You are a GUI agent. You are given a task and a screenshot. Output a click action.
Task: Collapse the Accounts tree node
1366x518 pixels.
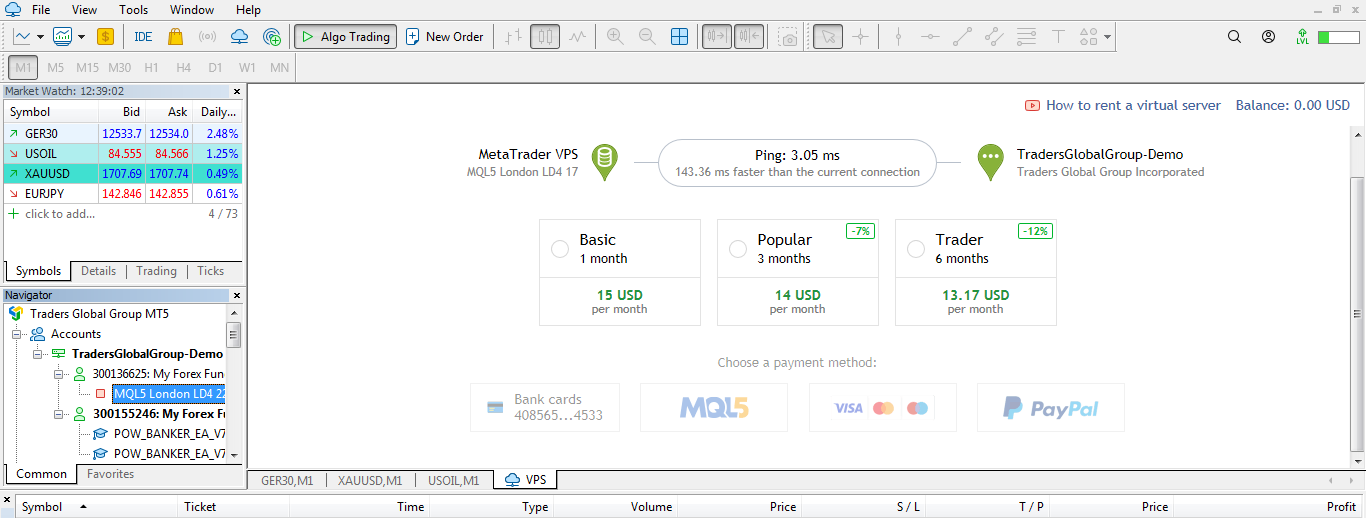point(17,334)
